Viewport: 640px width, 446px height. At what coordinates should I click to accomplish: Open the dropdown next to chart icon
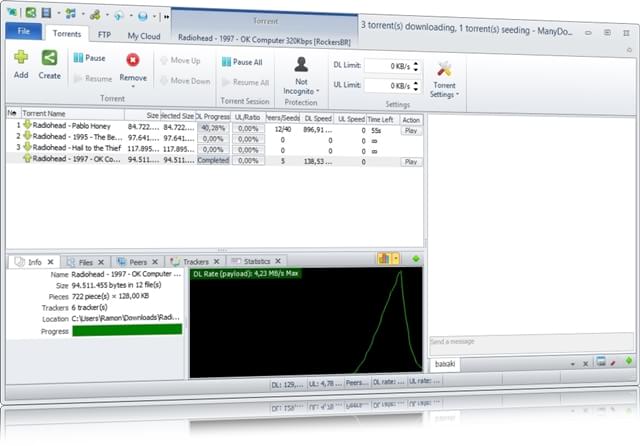396,258
